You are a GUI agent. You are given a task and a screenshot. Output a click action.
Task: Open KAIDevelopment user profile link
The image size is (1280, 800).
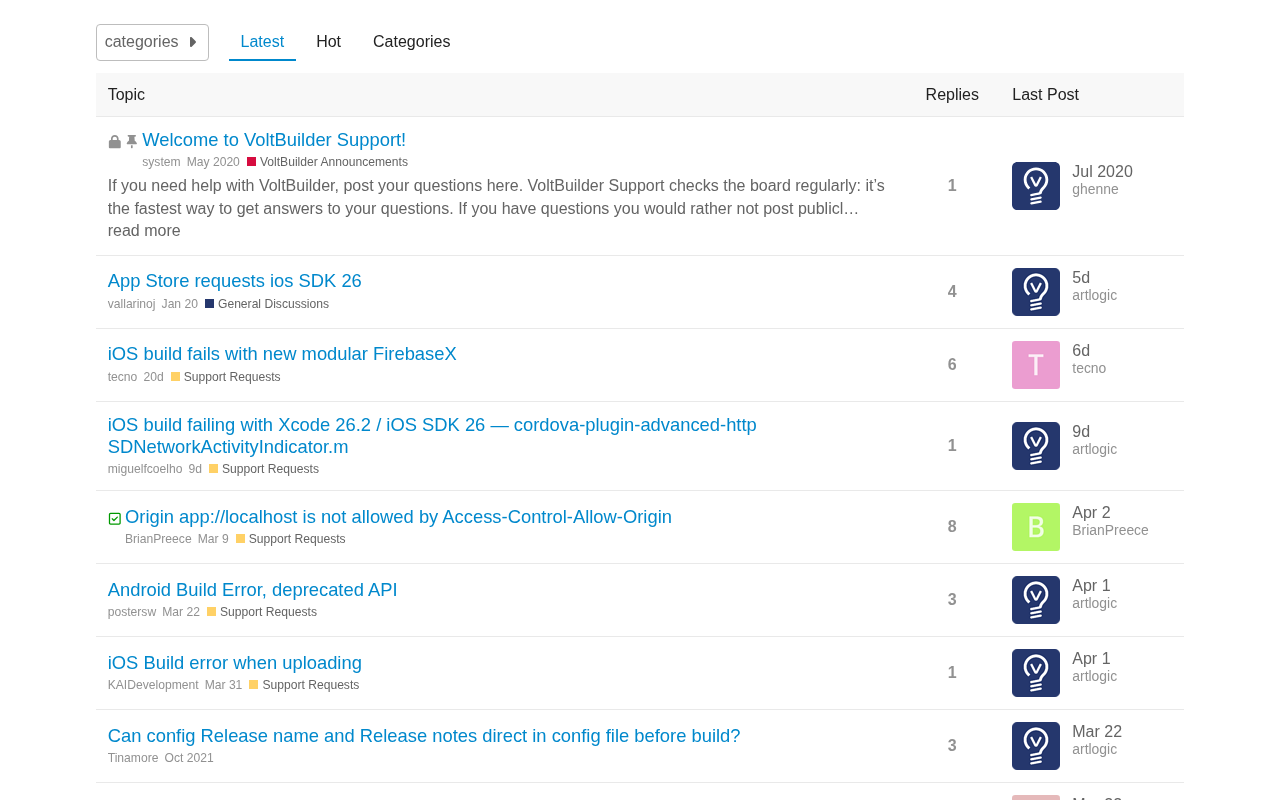[153, 685]
